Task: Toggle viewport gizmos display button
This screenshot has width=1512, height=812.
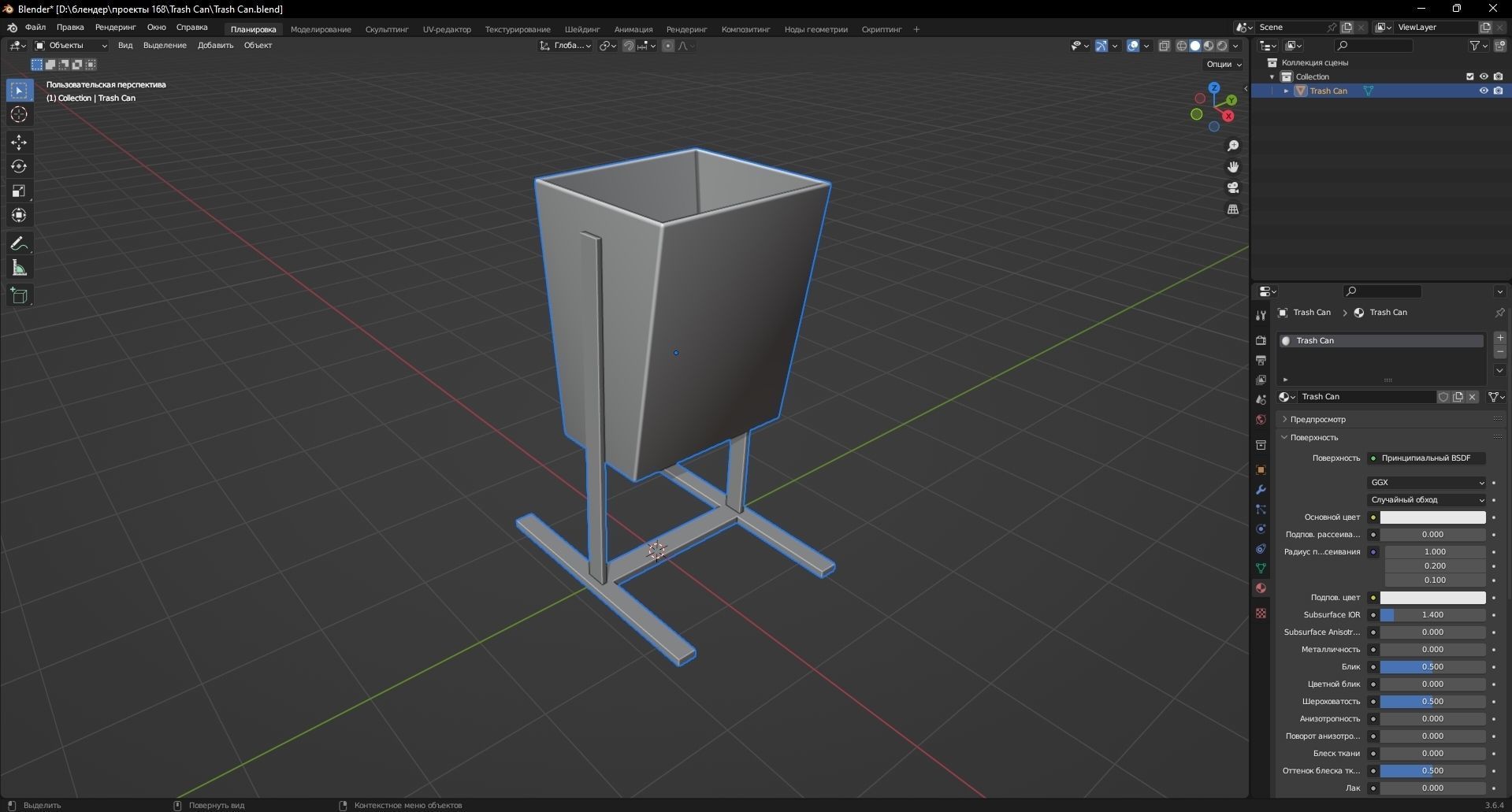Action: pyautogui.click(x=1101, y=46)
